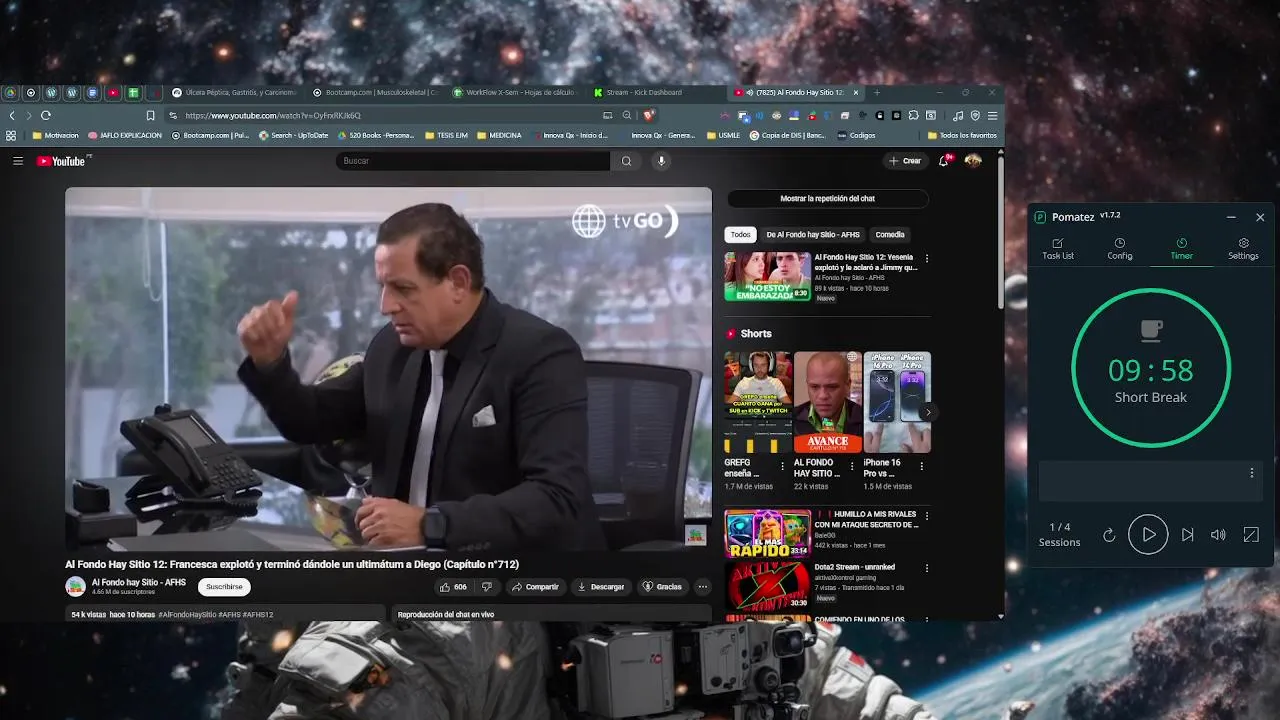This screenshot has height=720, width=1280.
Task: Reload the page in browser toolbar
Action: 46,115
